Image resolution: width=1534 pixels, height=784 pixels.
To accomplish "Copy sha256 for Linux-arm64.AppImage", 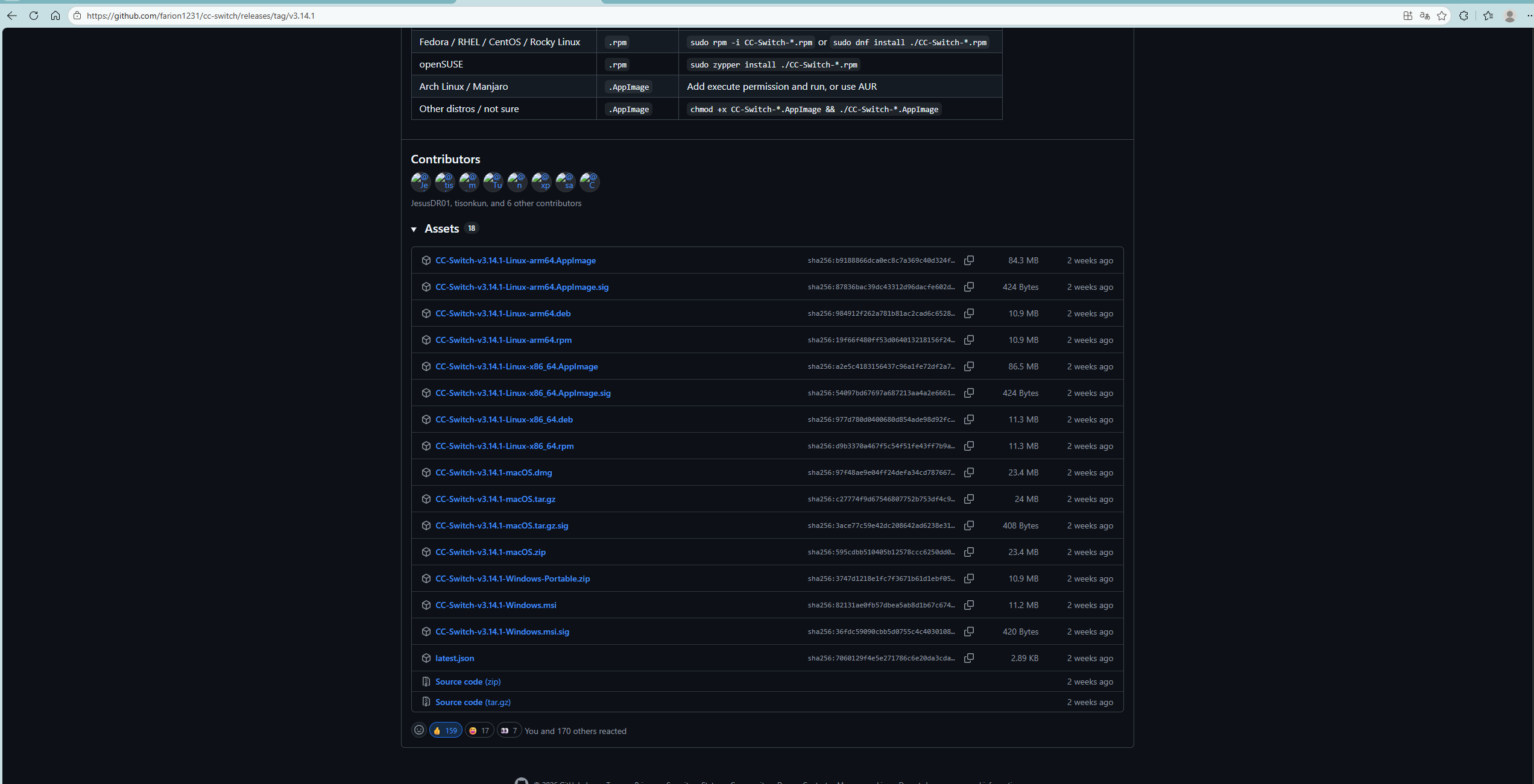I will pyautogui.click(x=969, y=260).
